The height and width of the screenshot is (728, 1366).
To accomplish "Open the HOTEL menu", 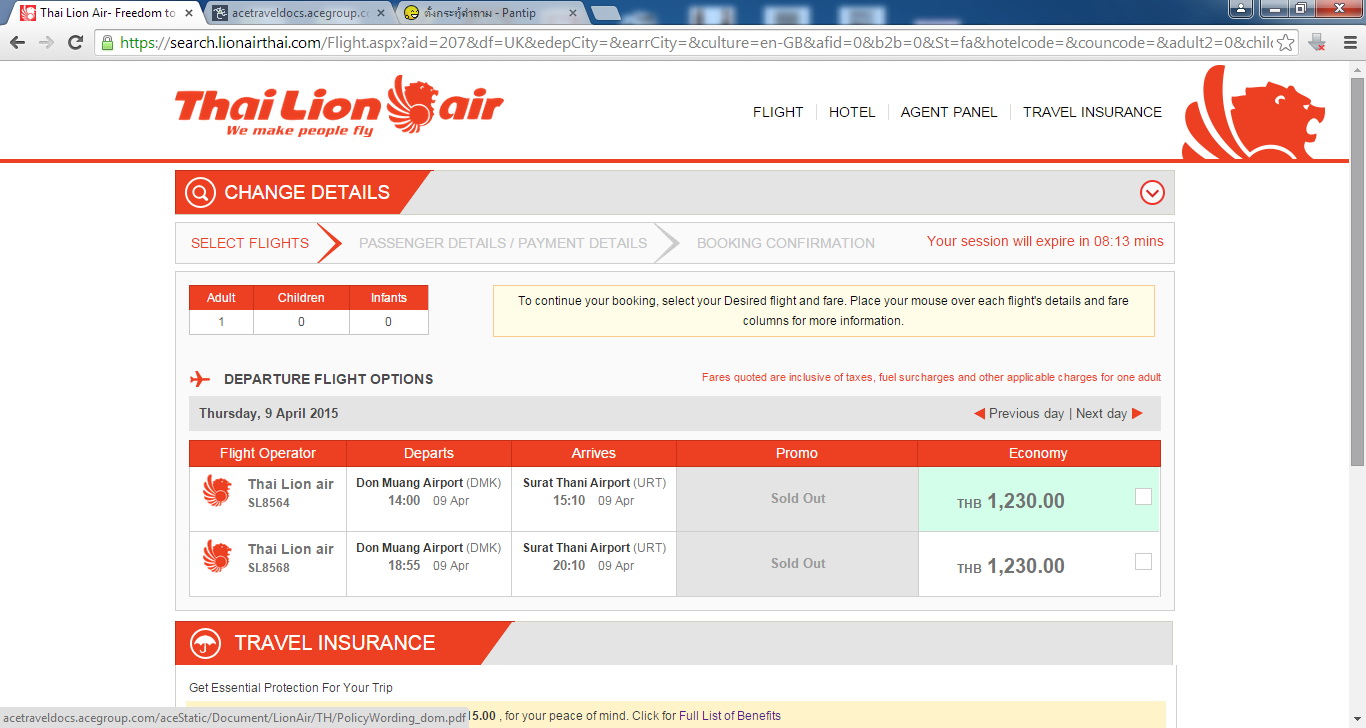I will pyautogui.click(x=852, y=112).
